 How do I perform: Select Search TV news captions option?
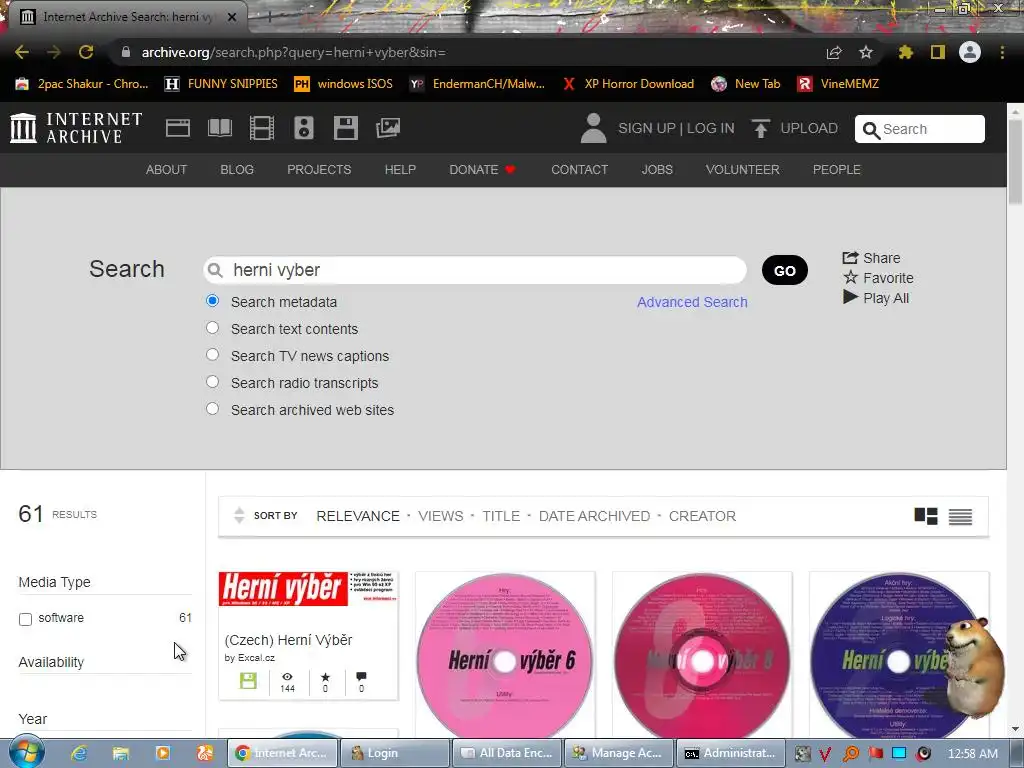212,355
